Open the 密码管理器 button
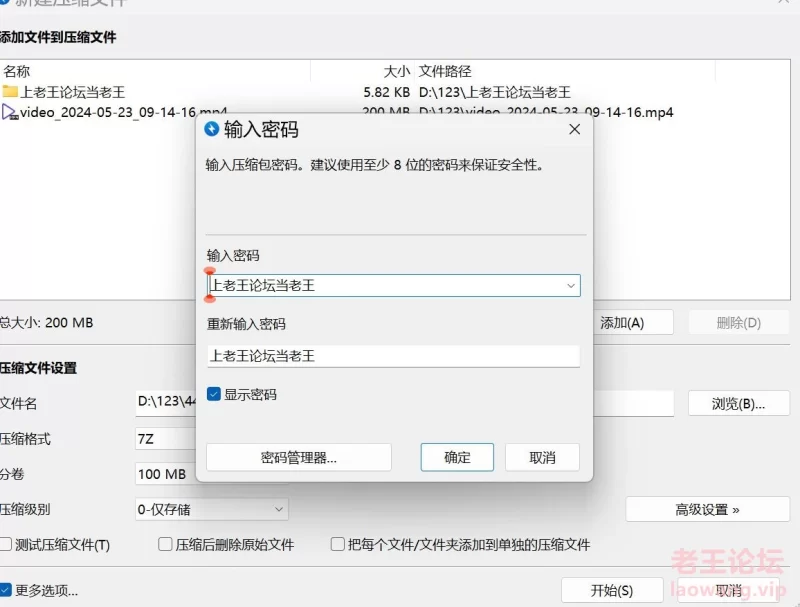The width and height of the screenshot is (800, 607). [298, 458]
